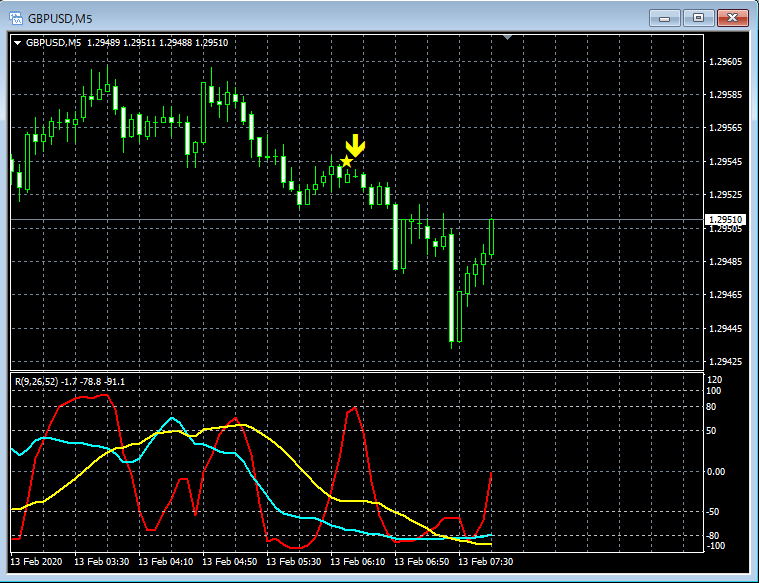Click the GBPUSD chart window icon

coord(16,18)
